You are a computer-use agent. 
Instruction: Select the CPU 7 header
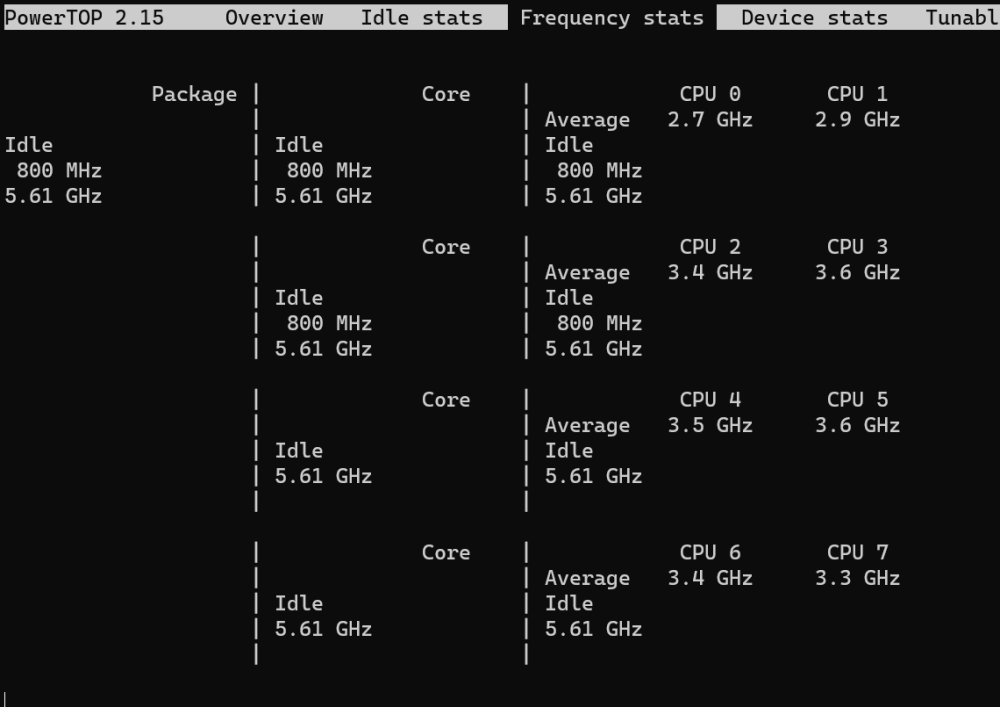857,553
